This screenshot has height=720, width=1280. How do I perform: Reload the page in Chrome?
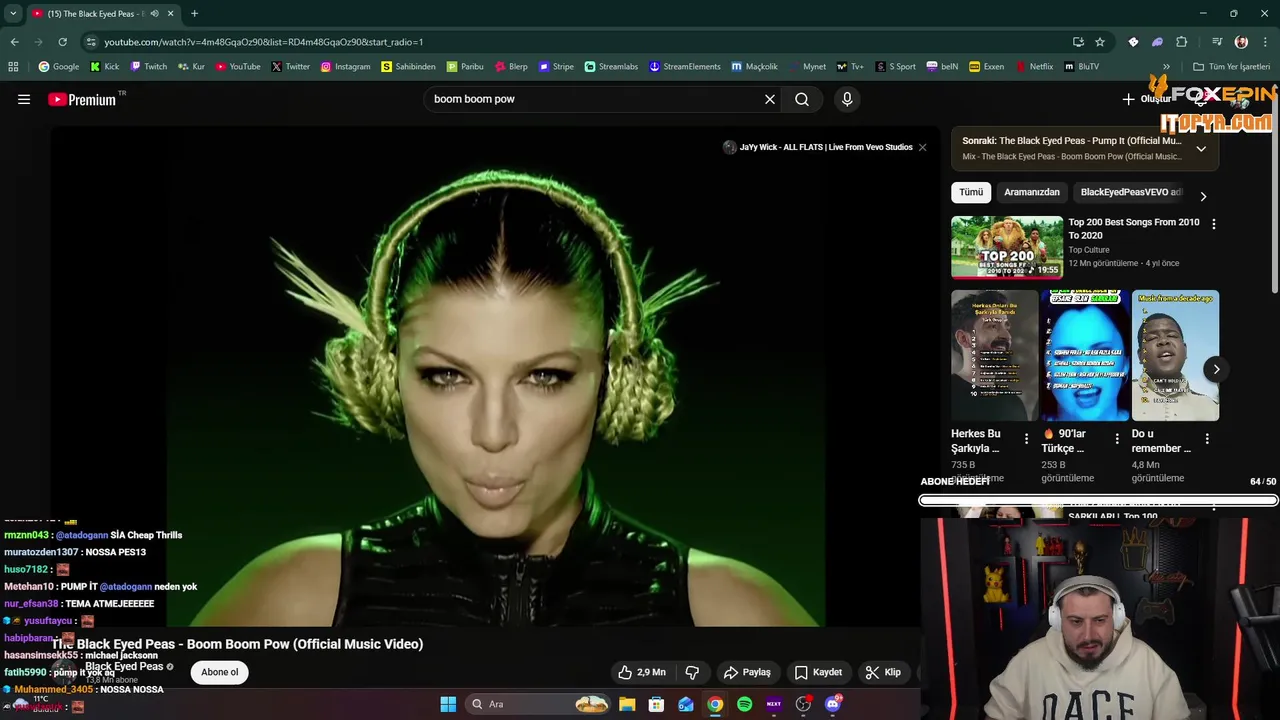coord(62,42)
